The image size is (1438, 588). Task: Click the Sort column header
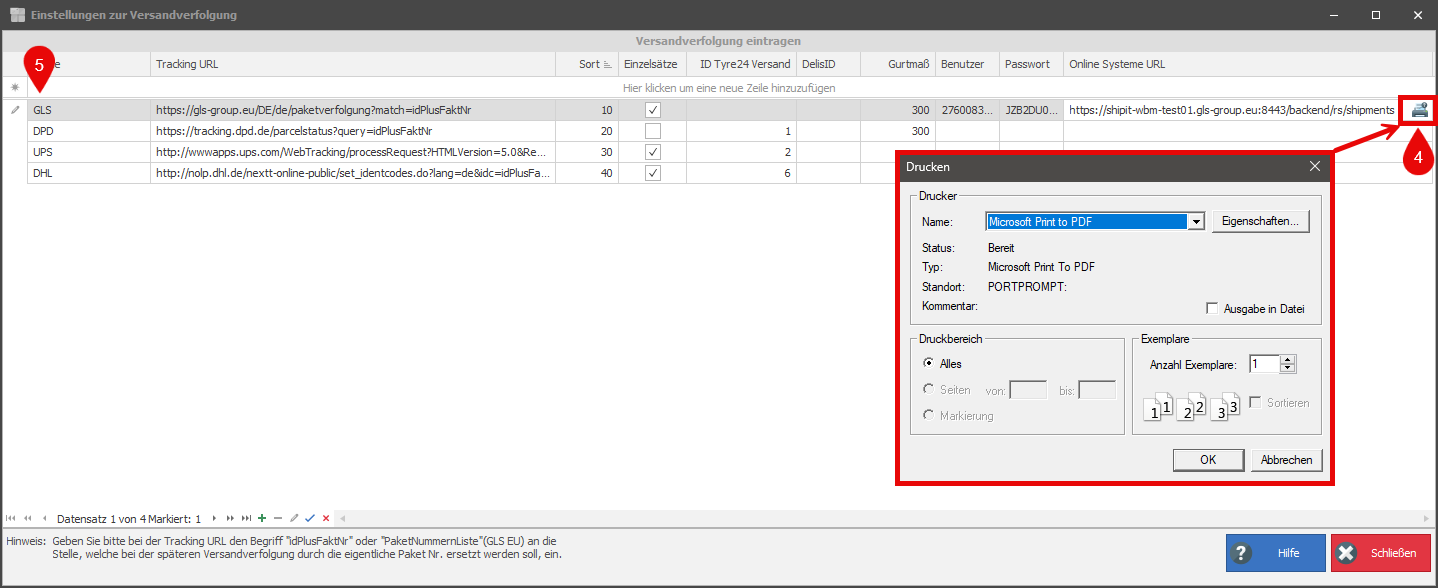[587, 64]
